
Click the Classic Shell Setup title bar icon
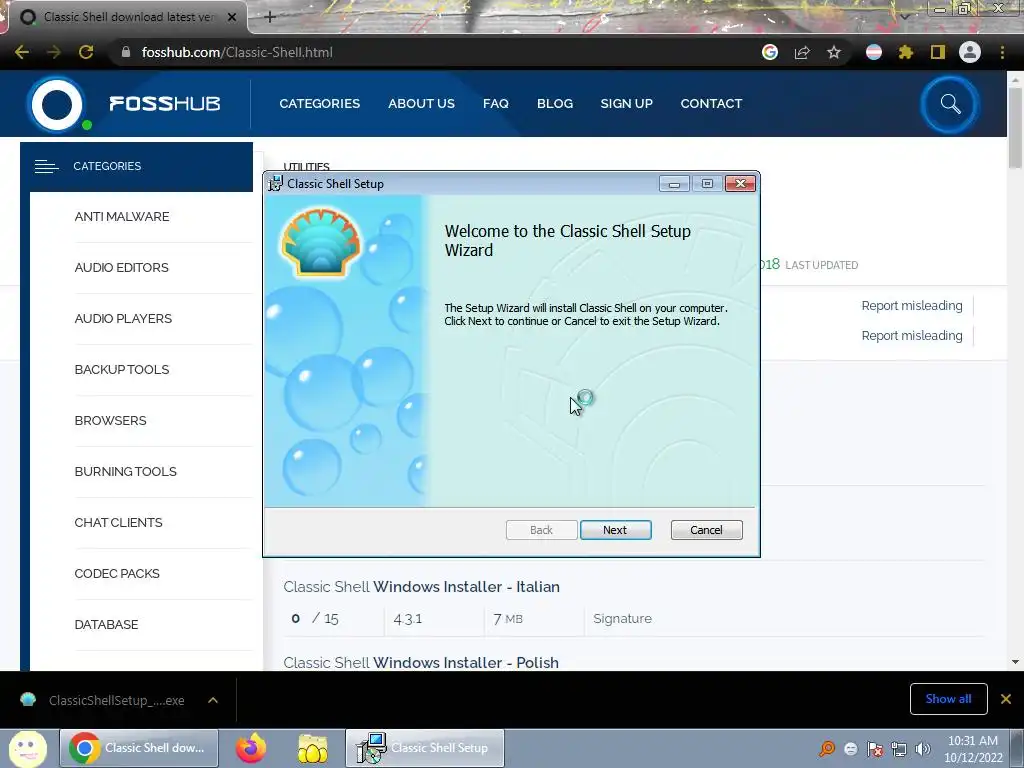(x=276, y=184)
